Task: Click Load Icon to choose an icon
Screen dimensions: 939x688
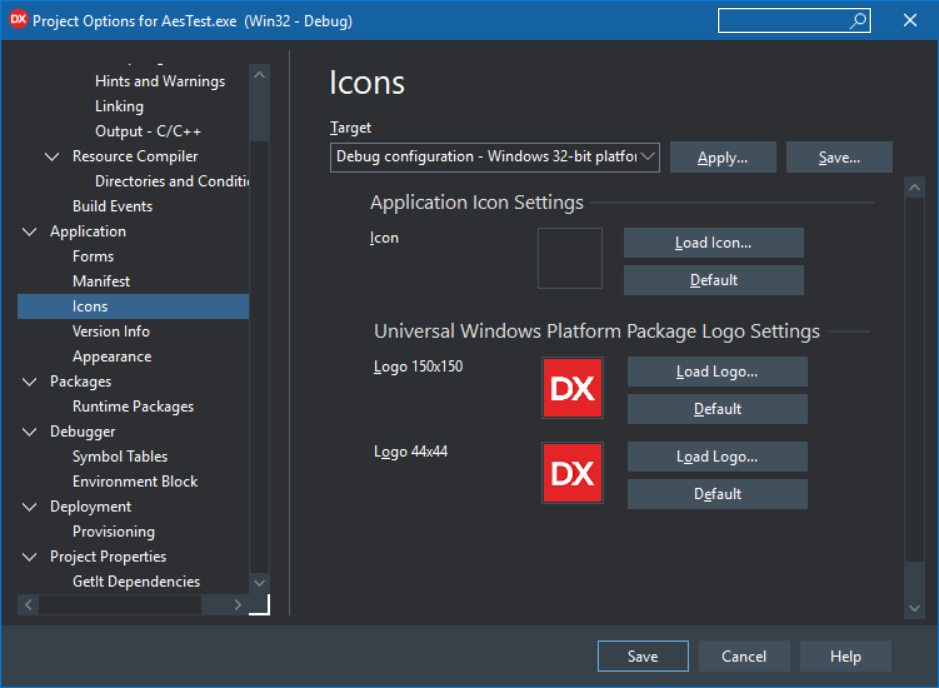Action: click(x=713, y=242)
